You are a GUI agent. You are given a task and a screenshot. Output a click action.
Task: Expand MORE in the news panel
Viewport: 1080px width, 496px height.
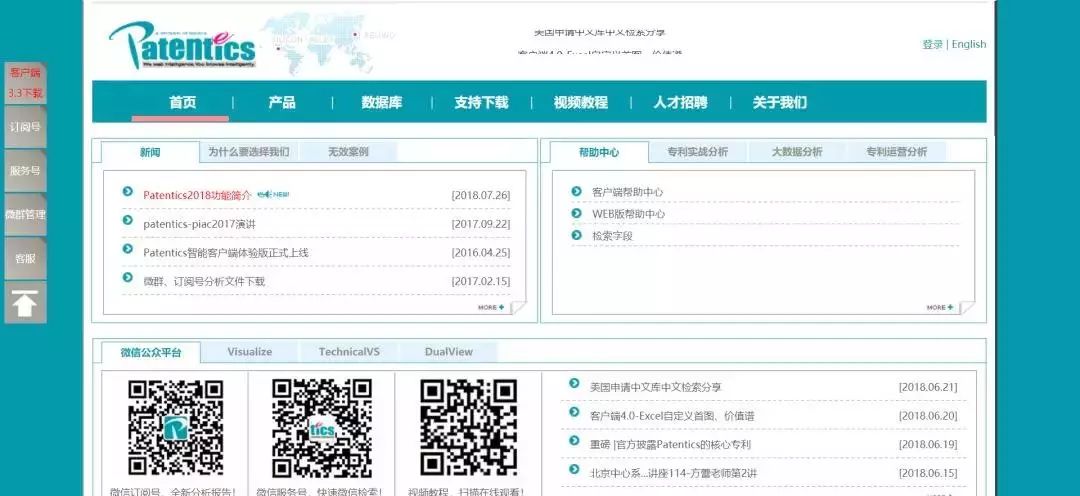(x=492, y=307)
